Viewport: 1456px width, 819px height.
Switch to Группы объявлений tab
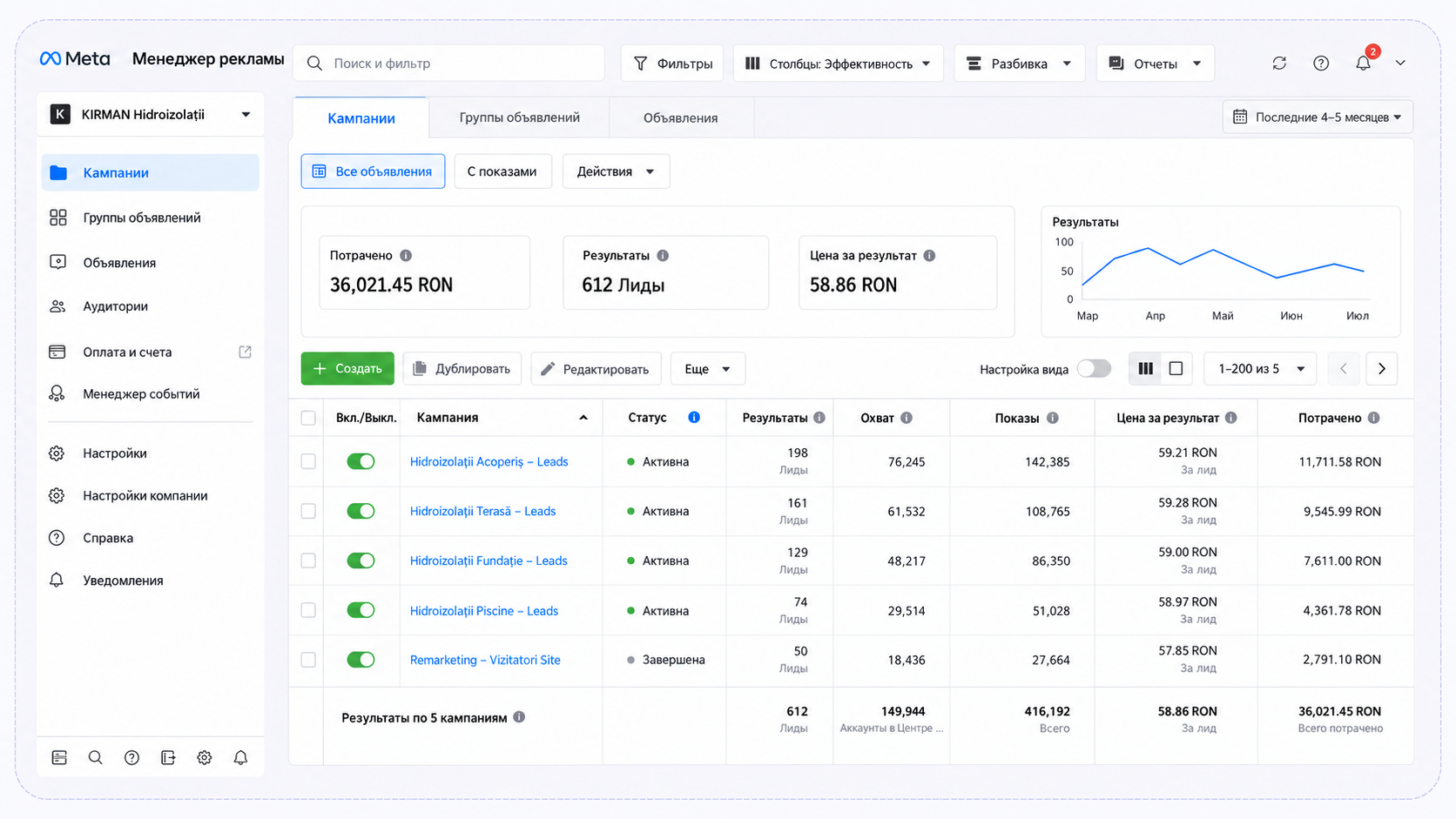pos(519,117)
